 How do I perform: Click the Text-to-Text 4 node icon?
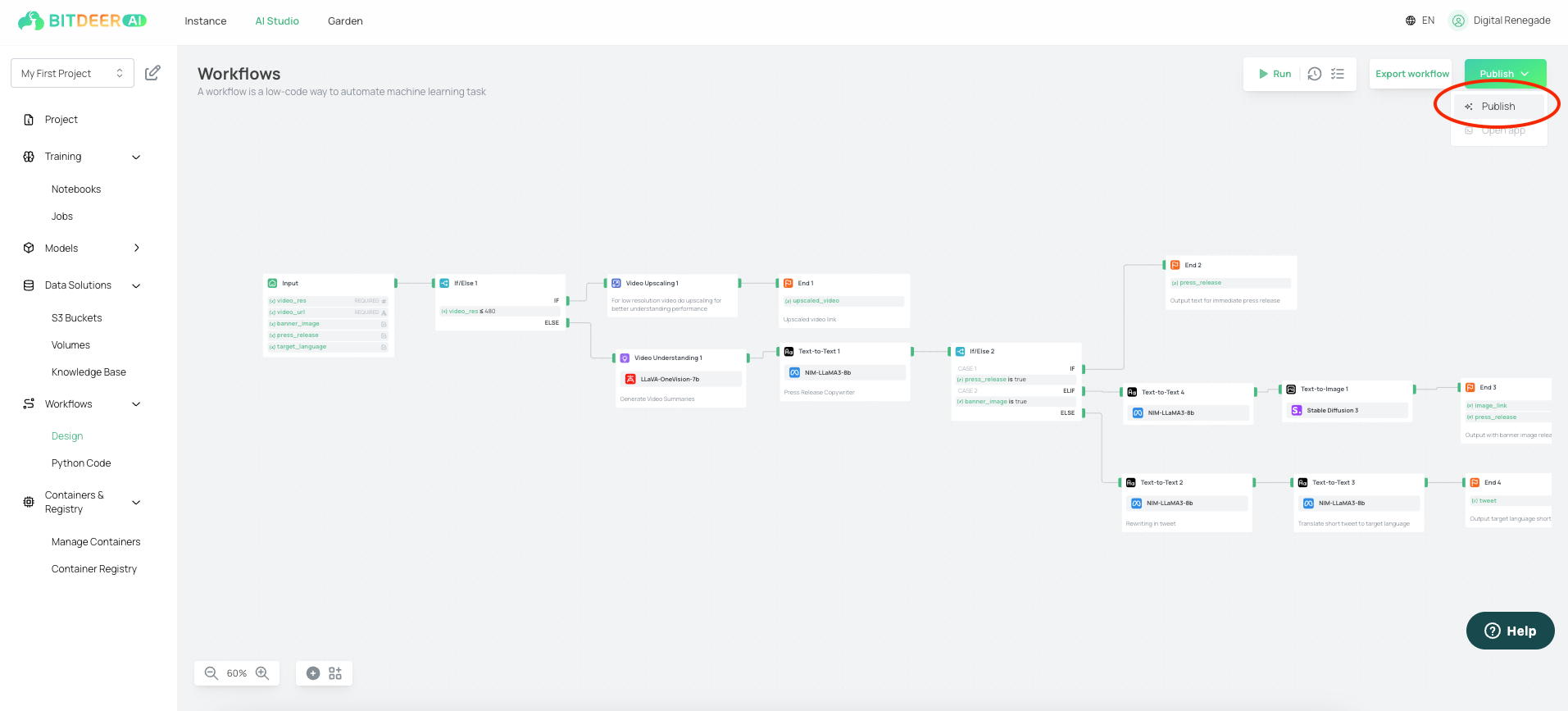pyautogui.click(x=1132, y=392)
